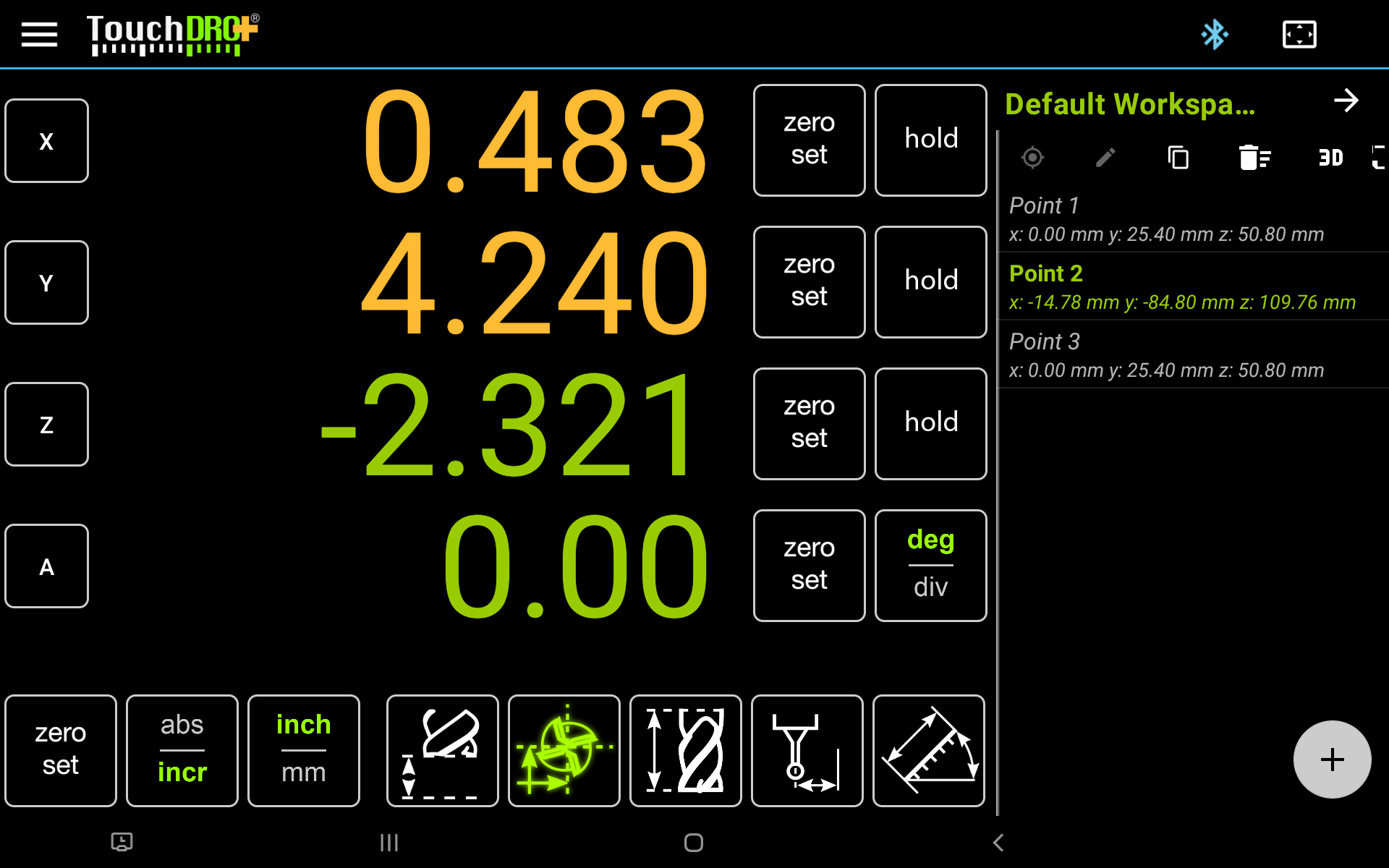
Task: Hold the Y axis reading
Action: (x=931, y=282)
